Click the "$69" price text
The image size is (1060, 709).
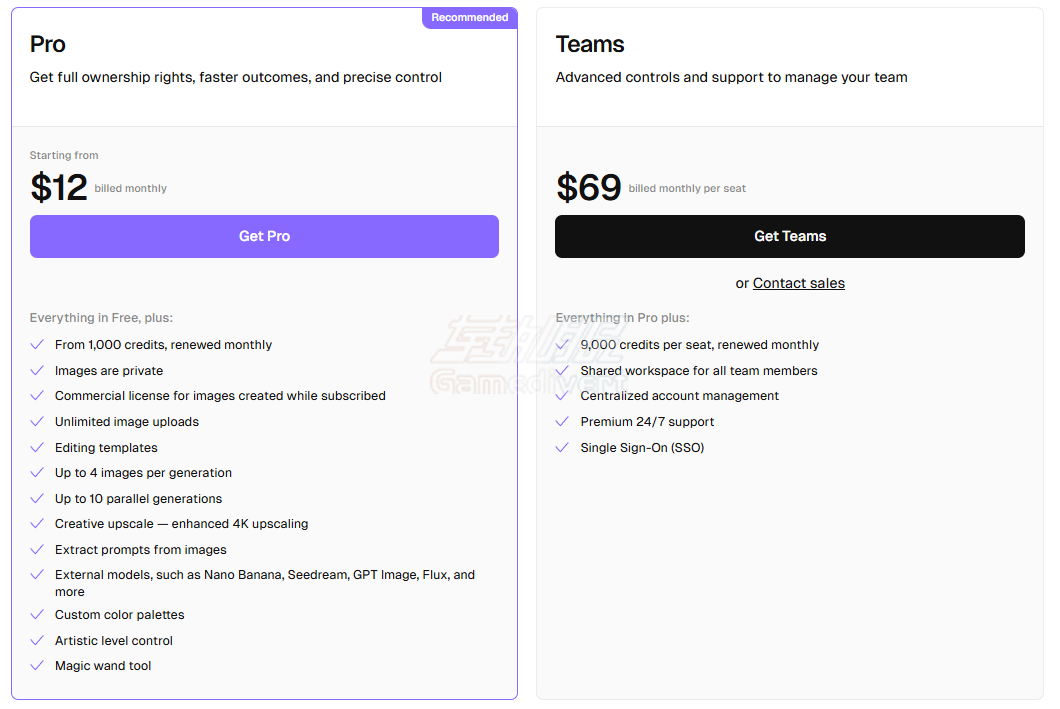pyautogui.click(x=585, y=186)
